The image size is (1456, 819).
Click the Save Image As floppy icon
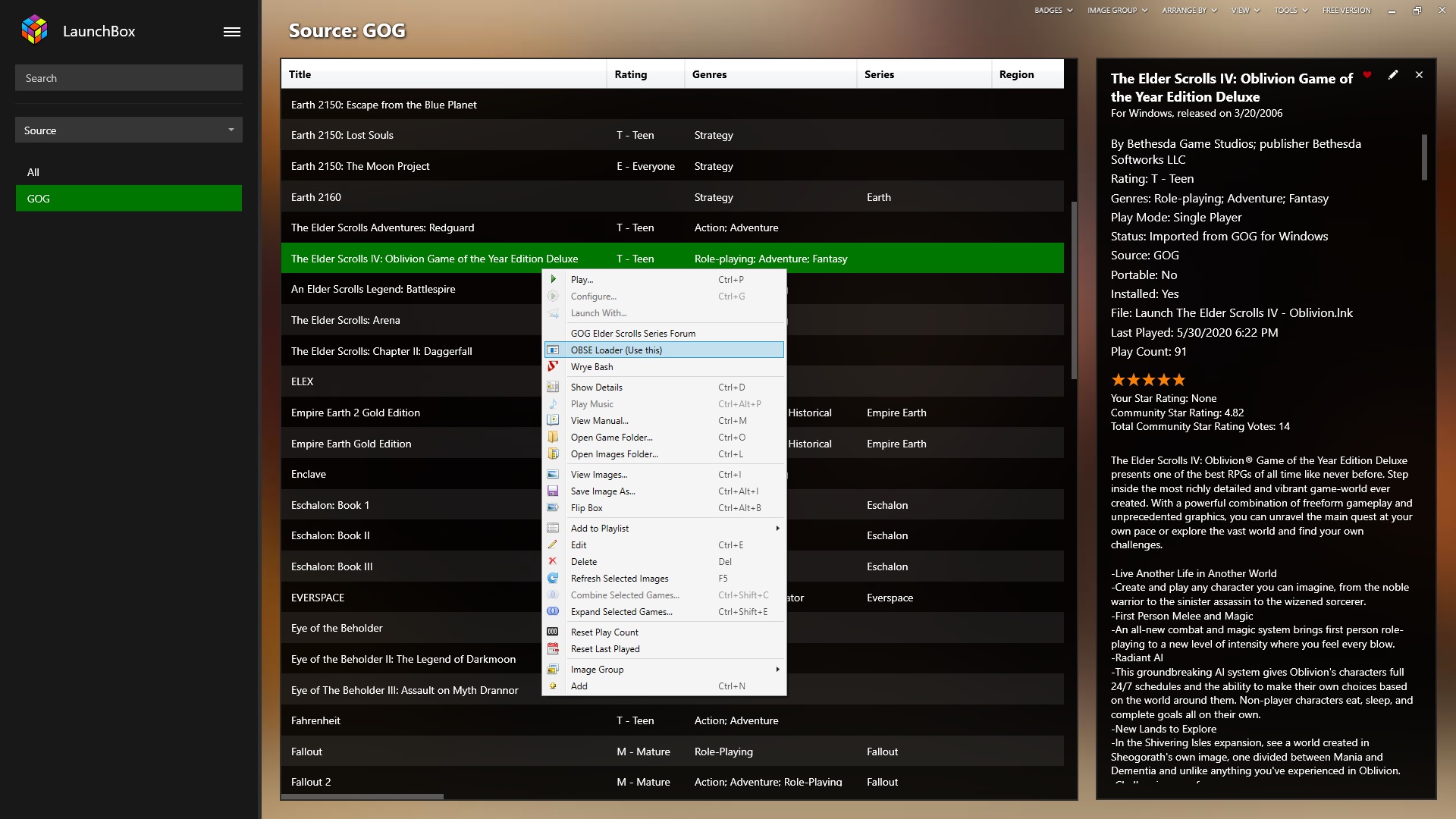pos(553,491)
